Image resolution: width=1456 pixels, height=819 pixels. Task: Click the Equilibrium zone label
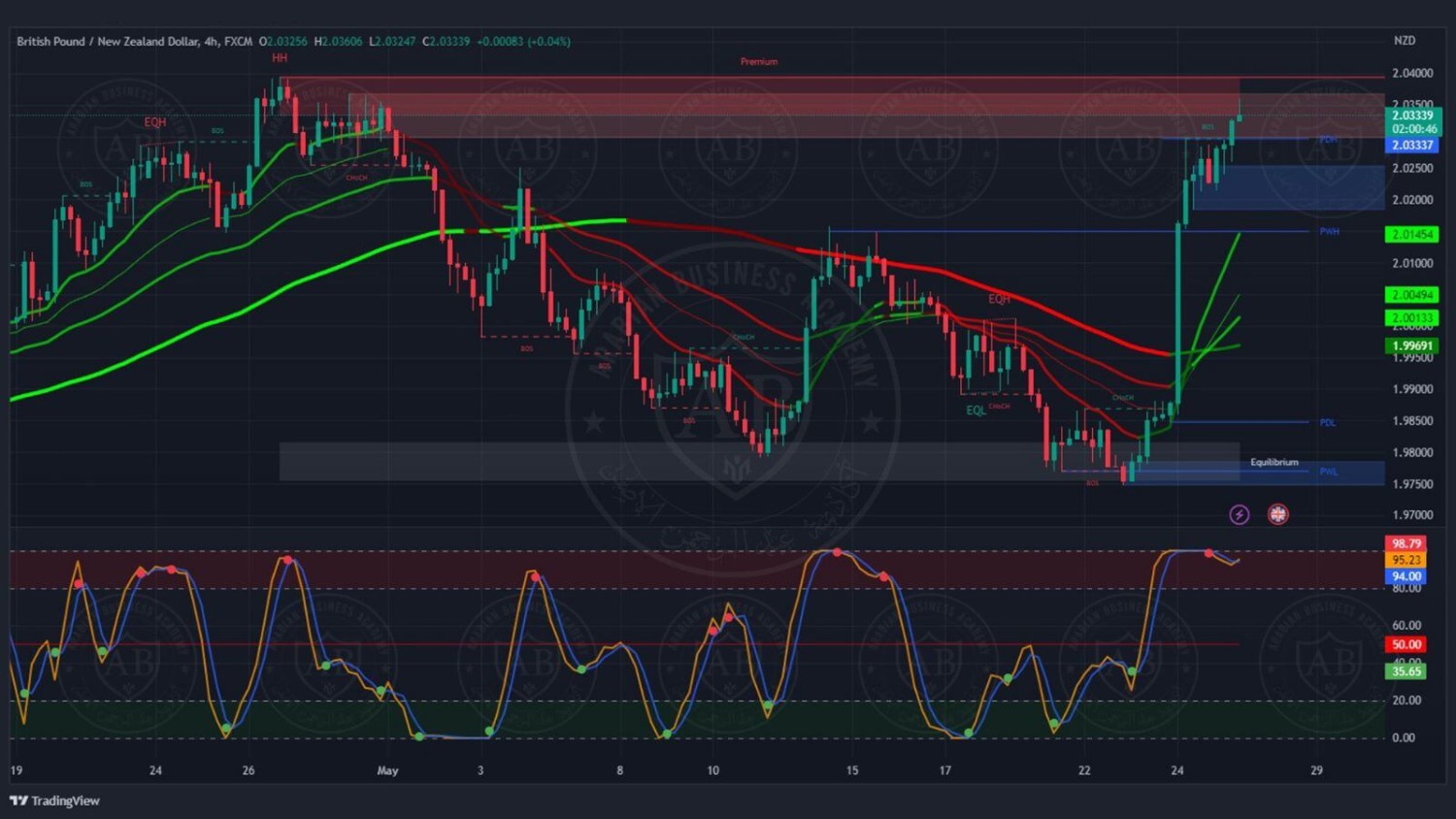coord(1274,462)
